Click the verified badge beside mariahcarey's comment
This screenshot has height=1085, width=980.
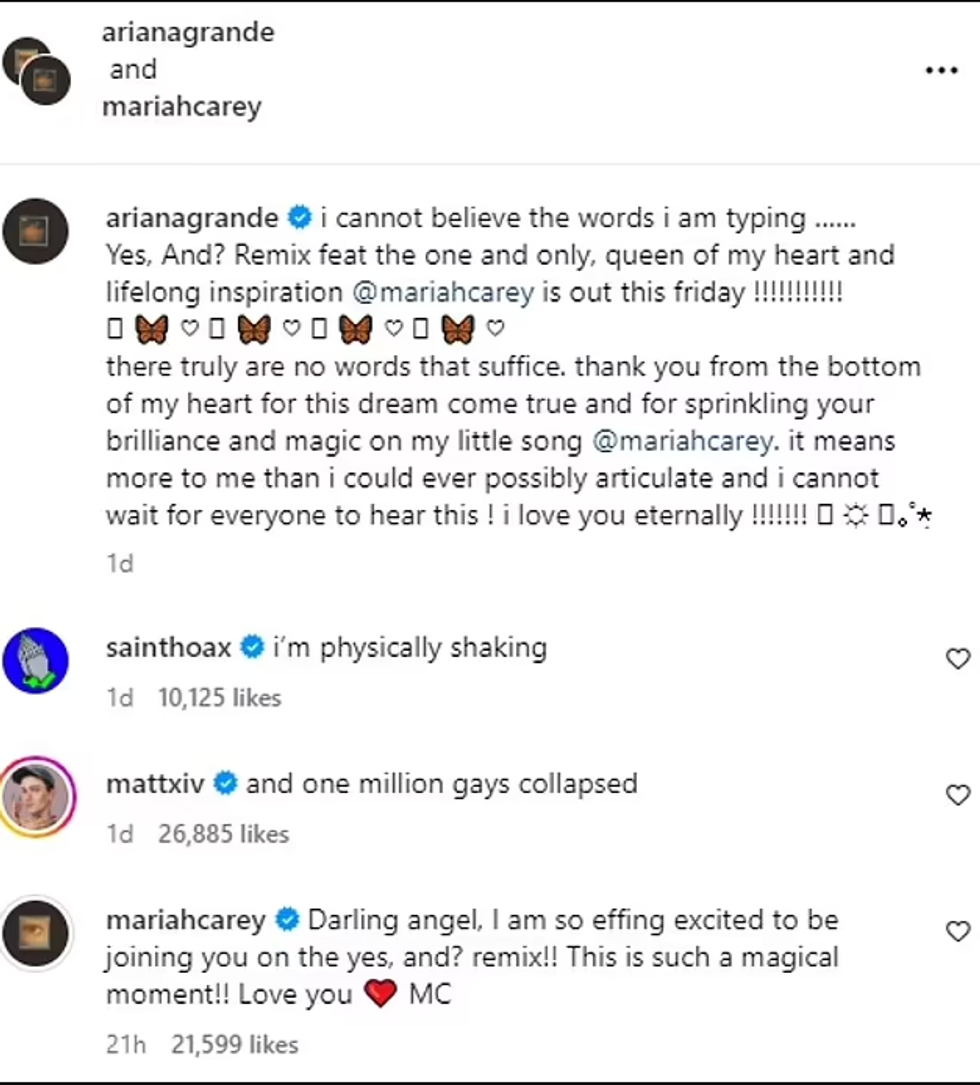point(287,919)
